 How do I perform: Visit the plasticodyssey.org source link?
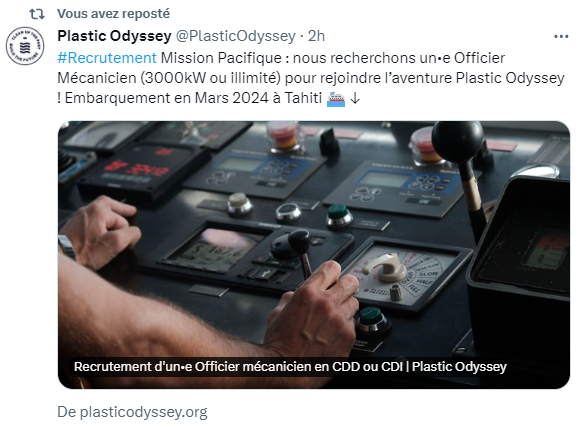click(x=132, y=412)
